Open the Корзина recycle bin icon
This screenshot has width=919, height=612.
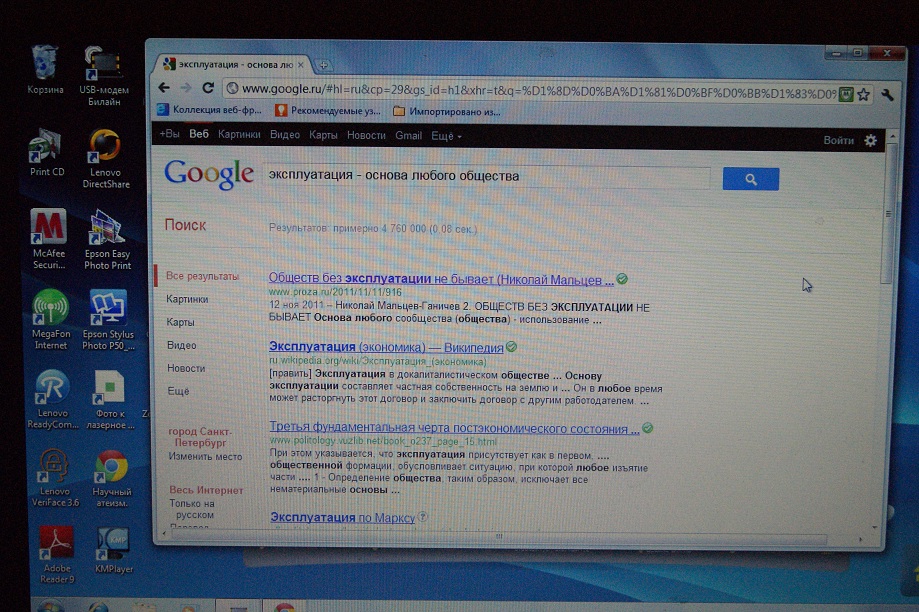coord(45,69)
